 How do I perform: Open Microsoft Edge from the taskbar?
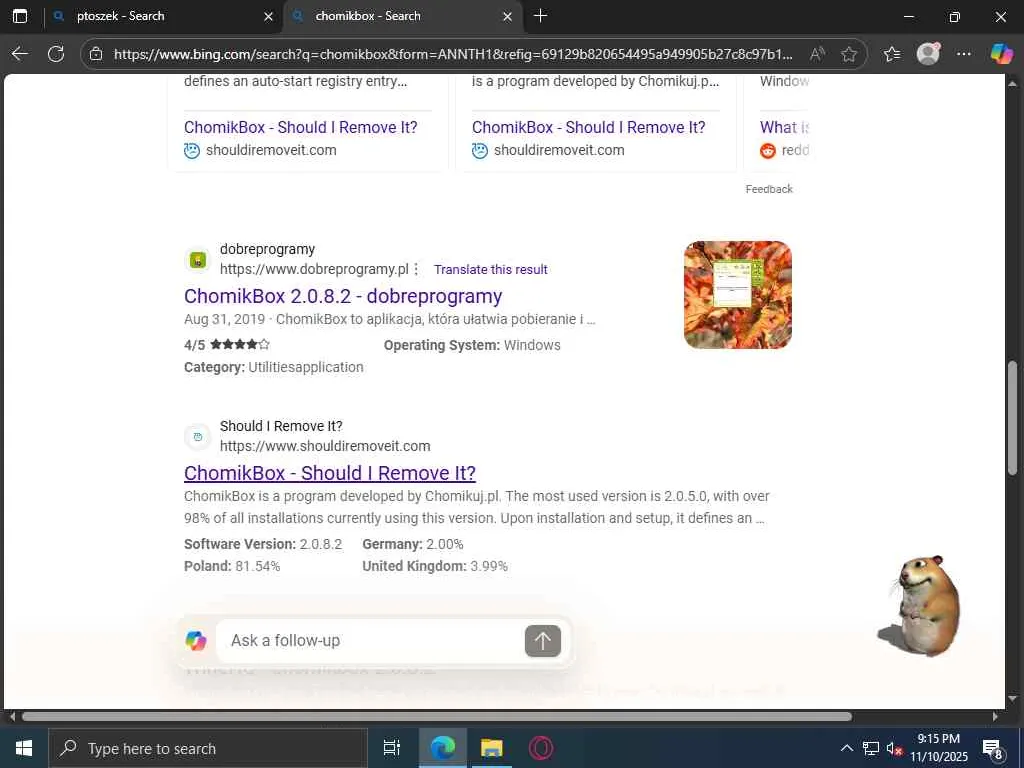click(x=443, y=748)
